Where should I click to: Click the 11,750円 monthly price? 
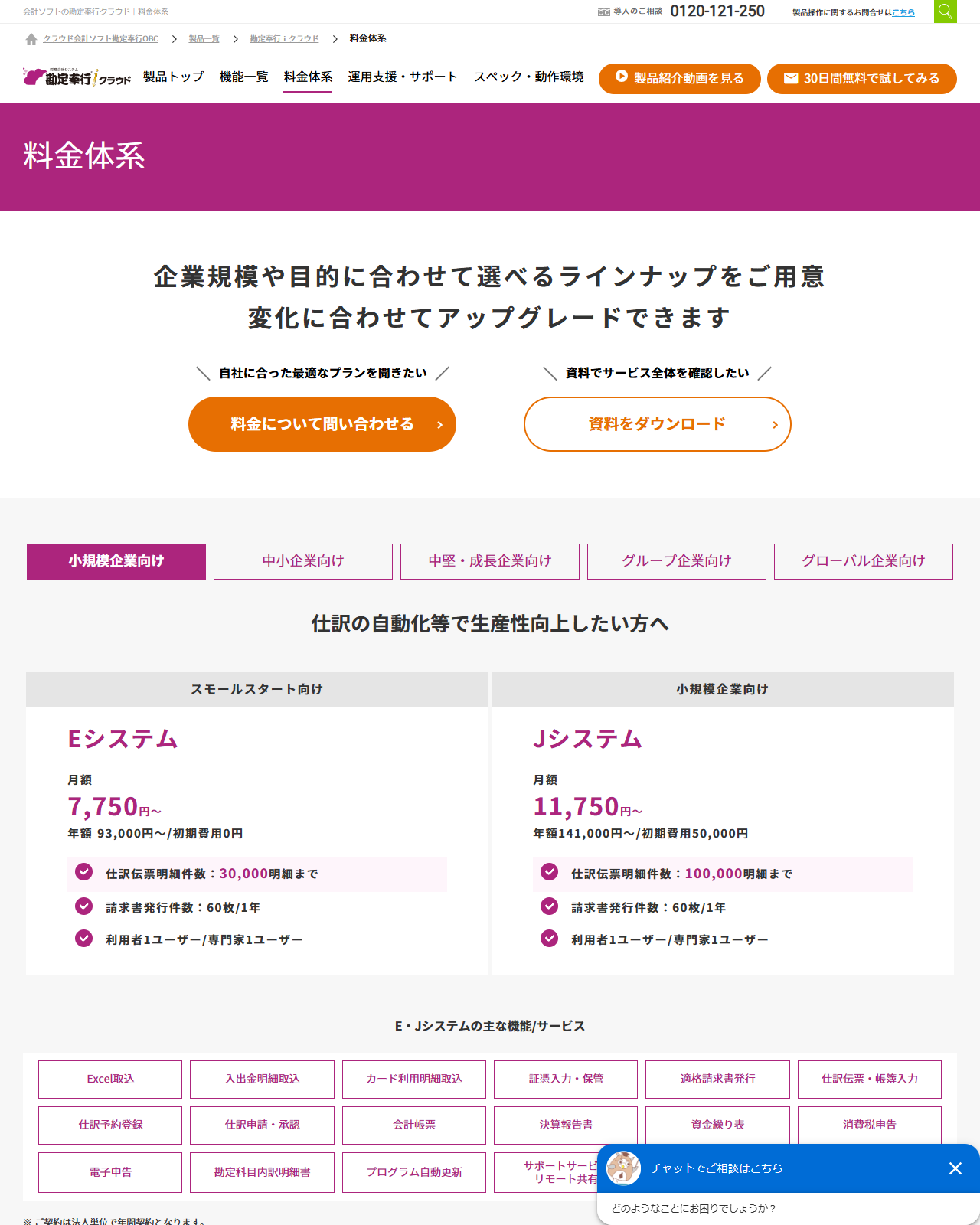click(x=587, y=807)
